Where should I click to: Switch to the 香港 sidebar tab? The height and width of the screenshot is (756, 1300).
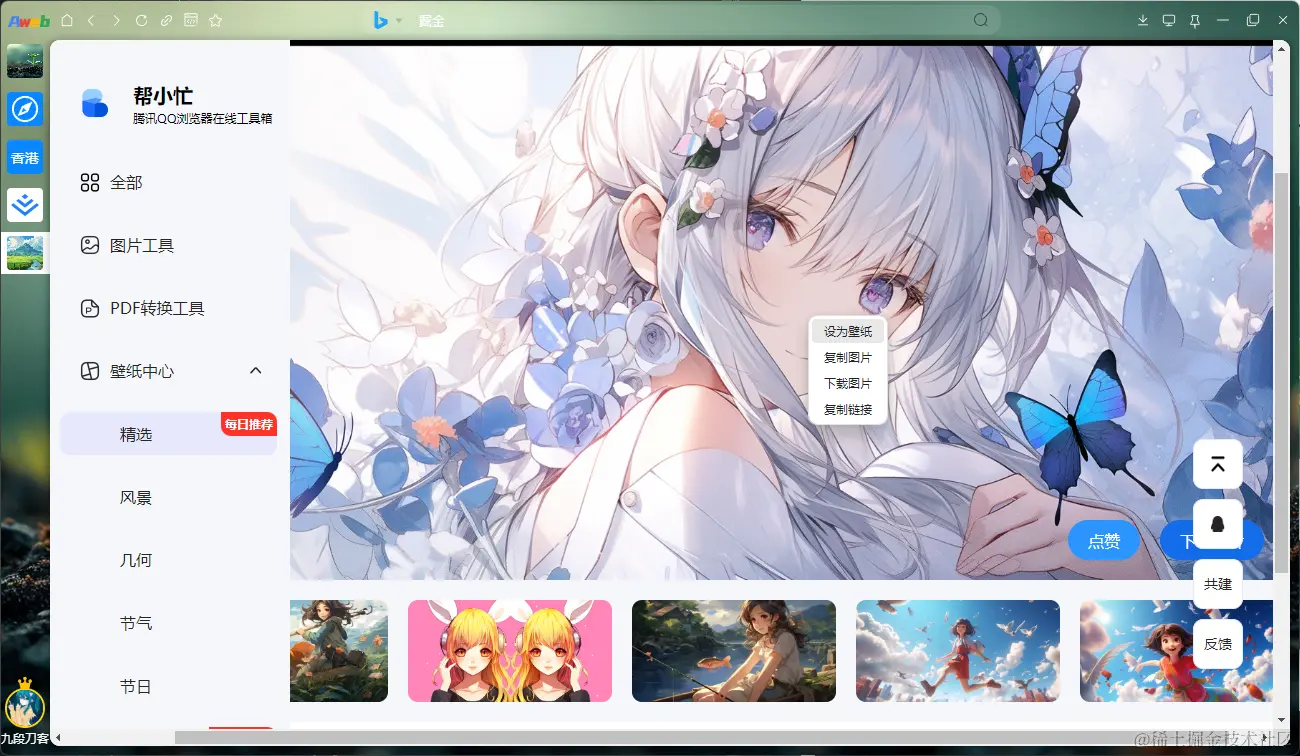point(24,157)
